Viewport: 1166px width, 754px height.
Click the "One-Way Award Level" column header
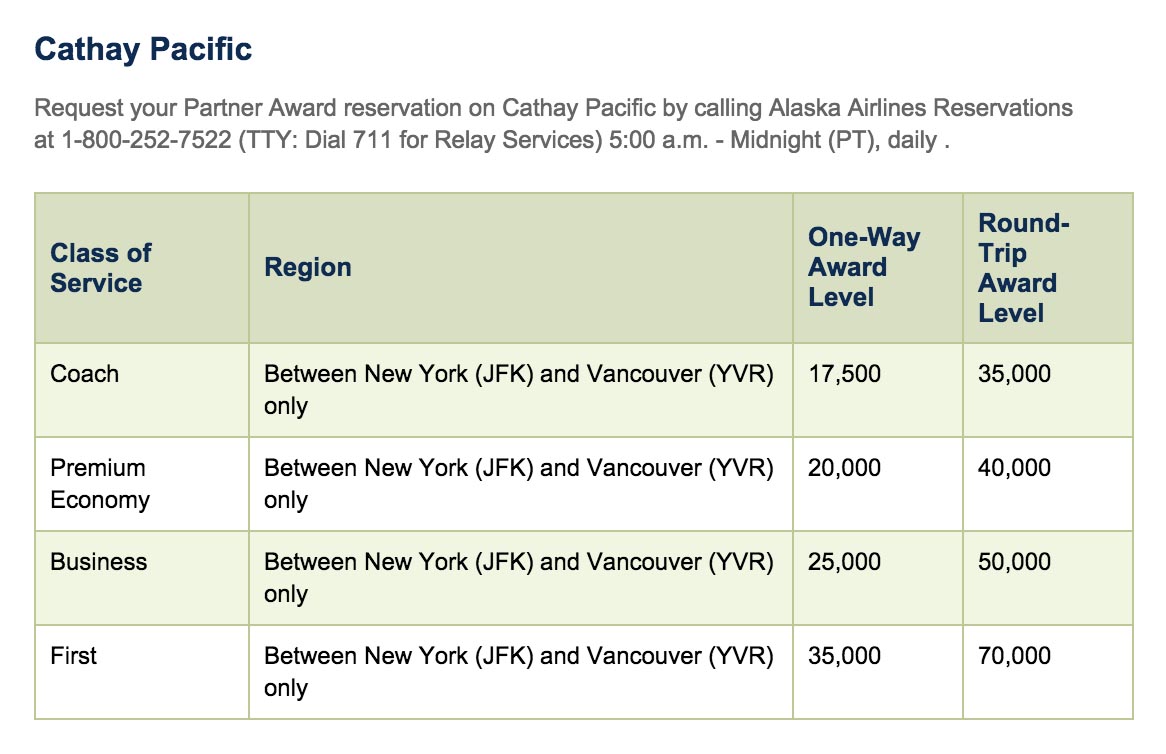pos(864,267)
